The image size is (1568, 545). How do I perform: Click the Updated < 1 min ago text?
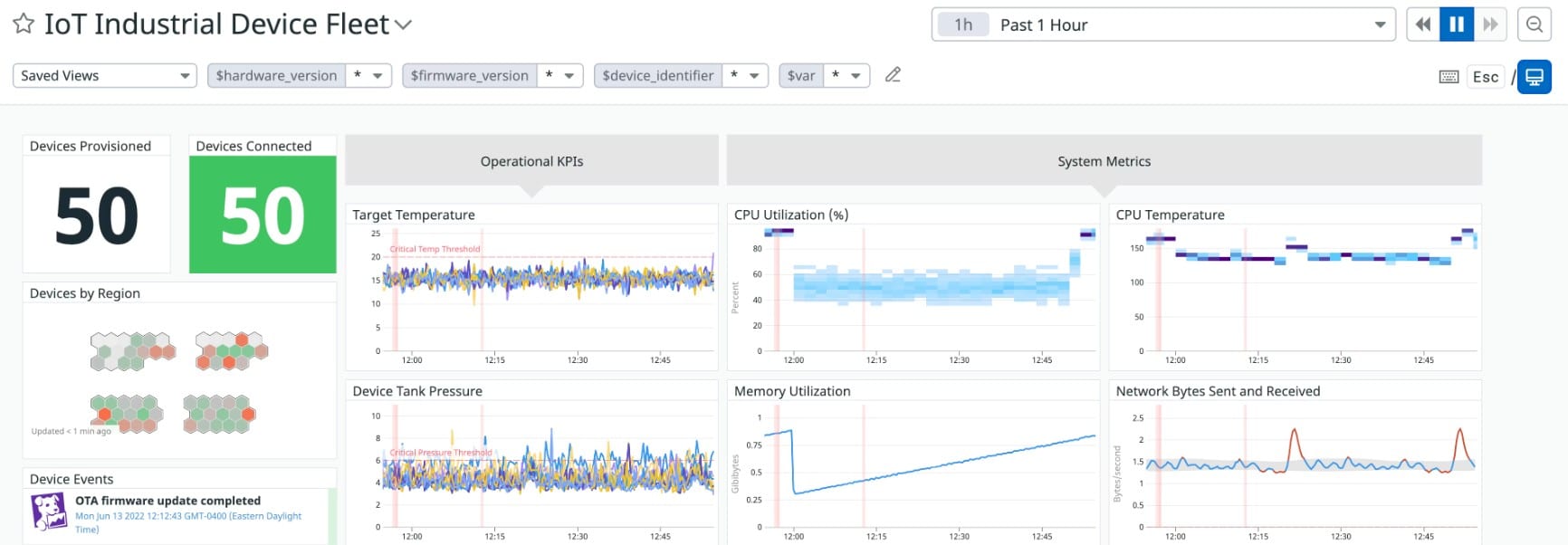[72, 431]
